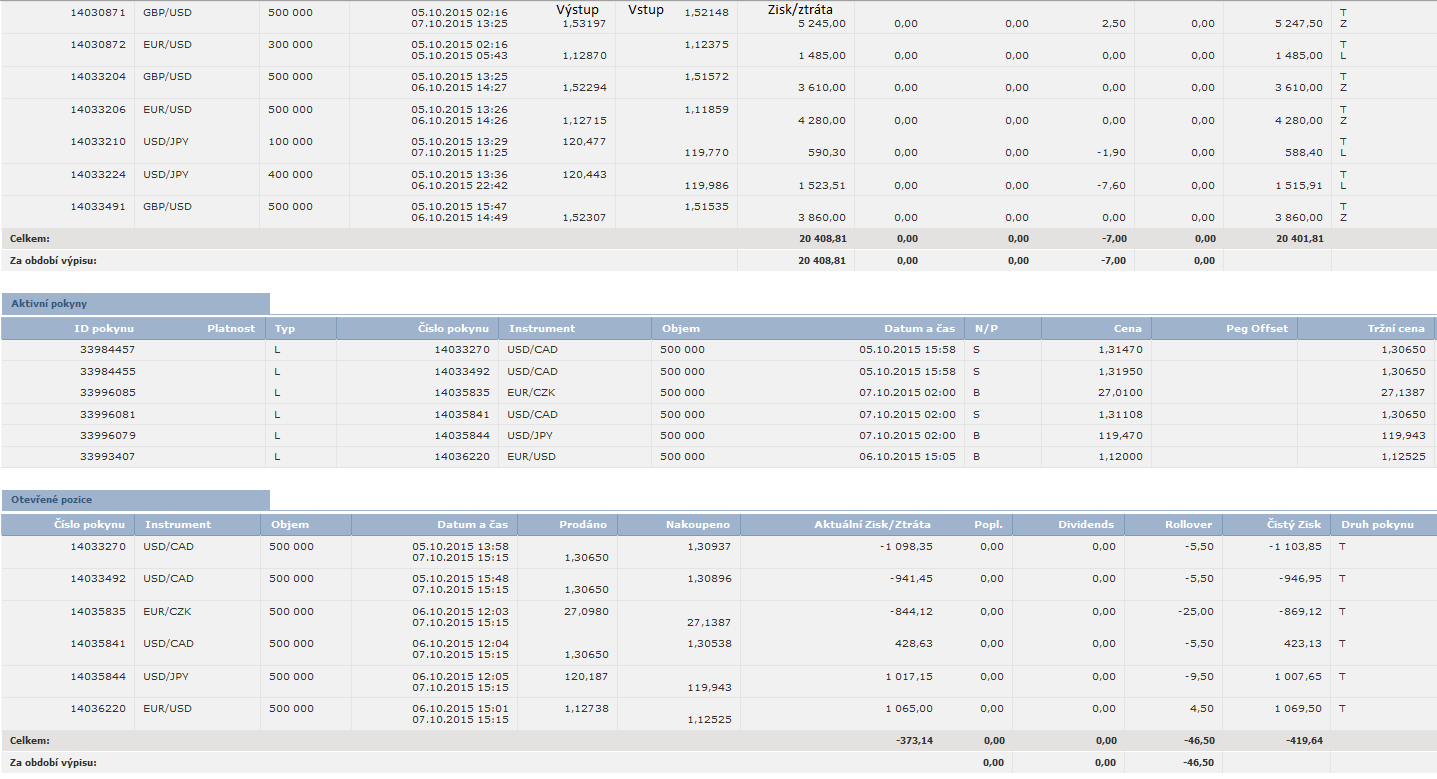Screen dimensions: 1437x779
Task: Select order ID 33996085
Action: (107, 393)
